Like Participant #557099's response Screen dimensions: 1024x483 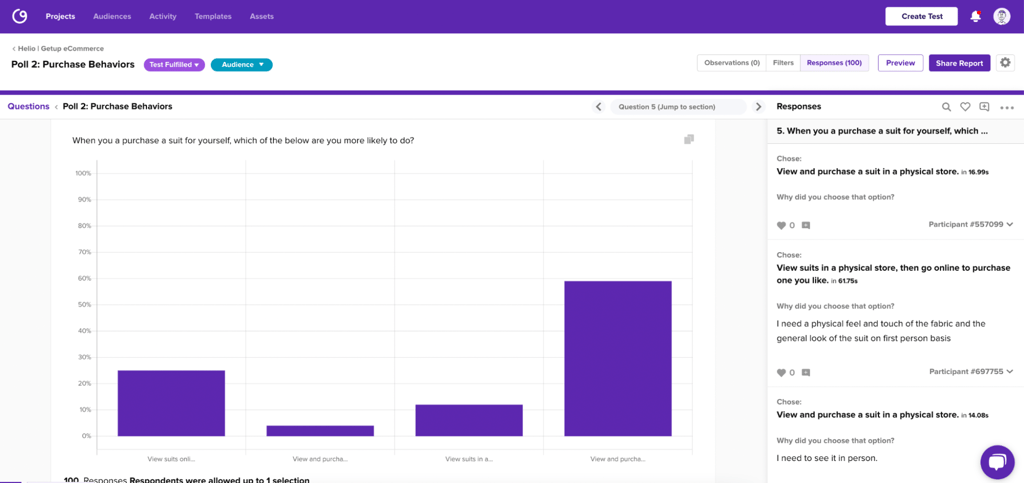click(782, 225)
